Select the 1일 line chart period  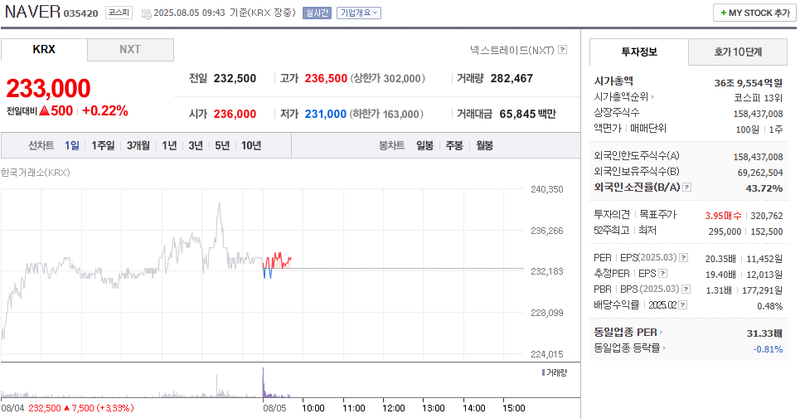[72, 145]
